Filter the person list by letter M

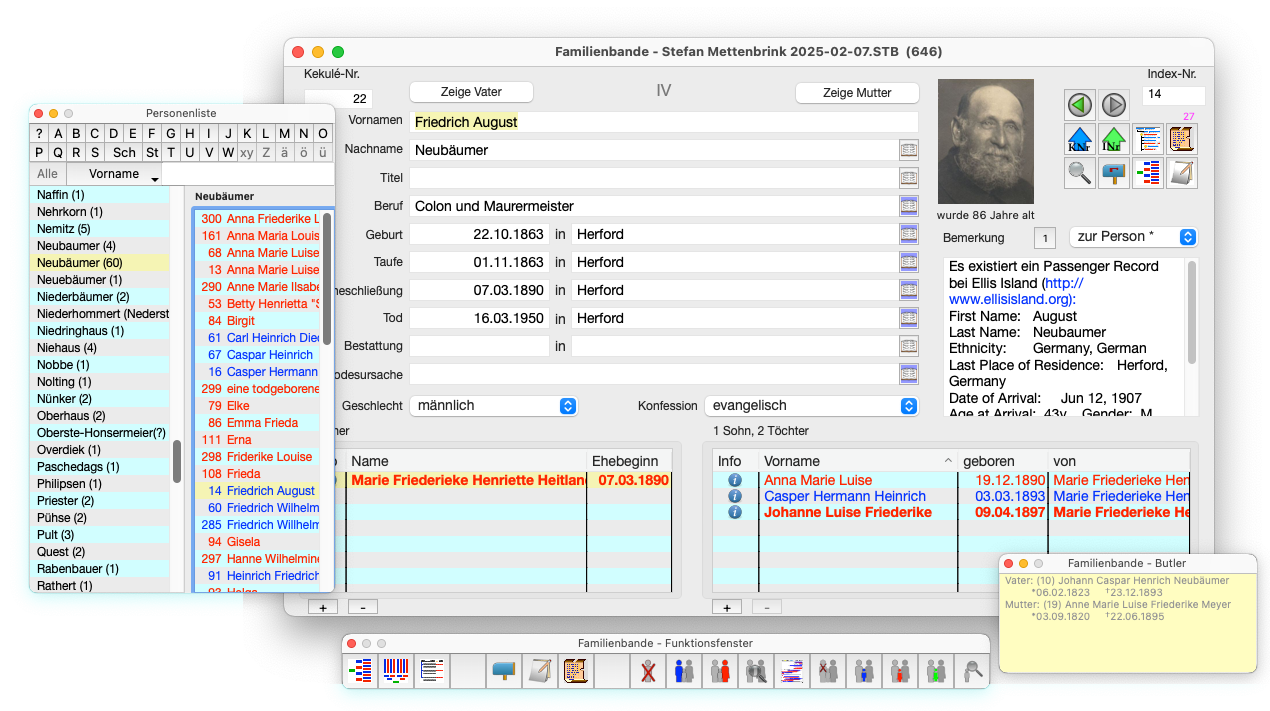[284, 134]
